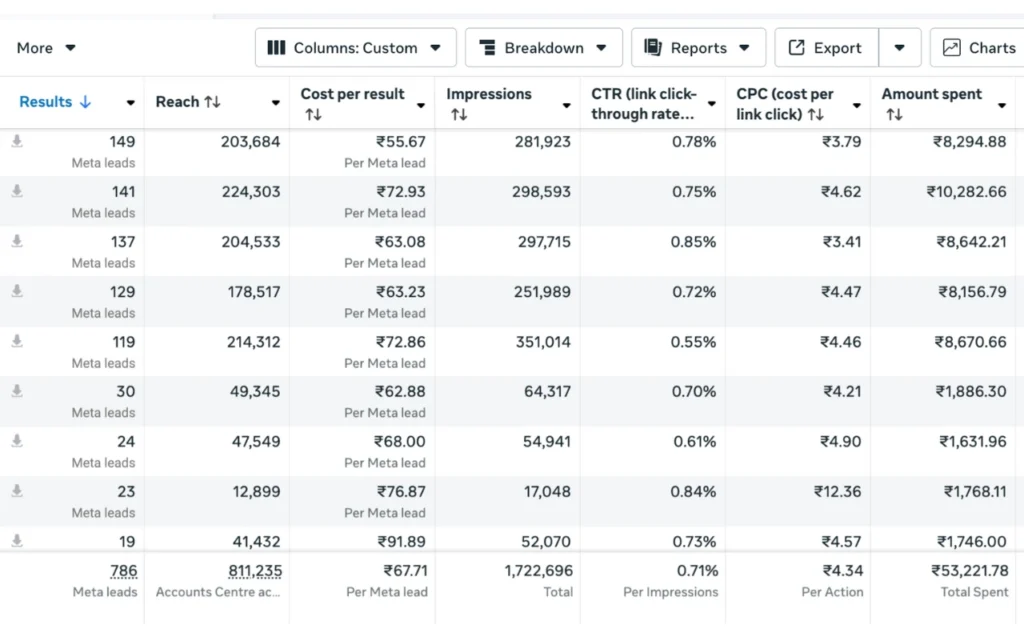The width and height of the screenshot is (1024, 637).
Task: Click download icon in 141 results row
Action: tap(17, 191)
